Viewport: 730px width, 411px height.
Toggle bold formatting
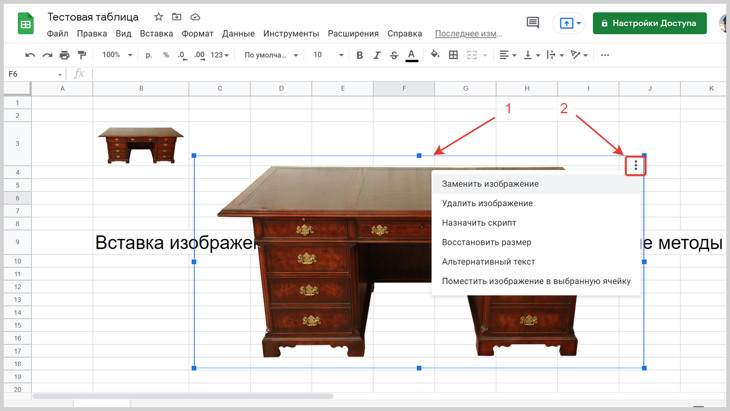(360, 55)
